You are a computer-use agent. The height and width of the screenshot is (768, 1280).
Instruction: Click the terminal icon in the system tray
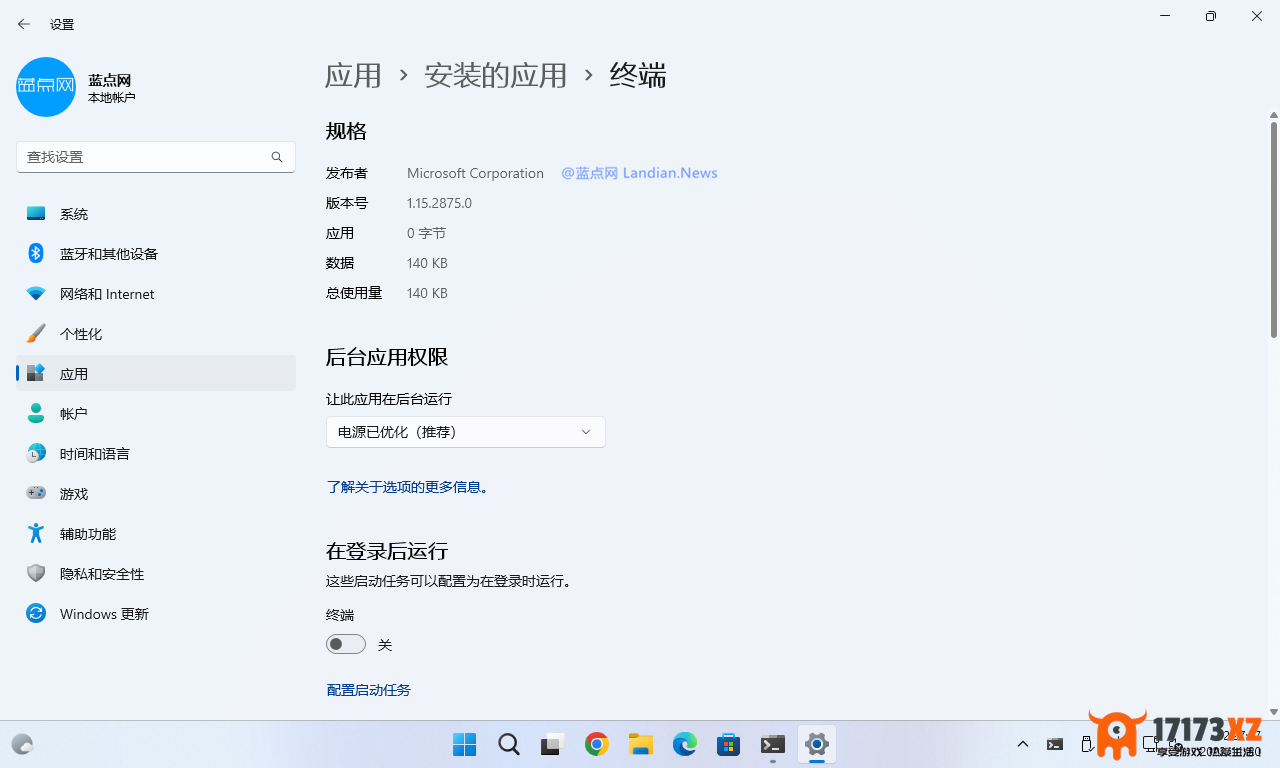coord(1055,744)
